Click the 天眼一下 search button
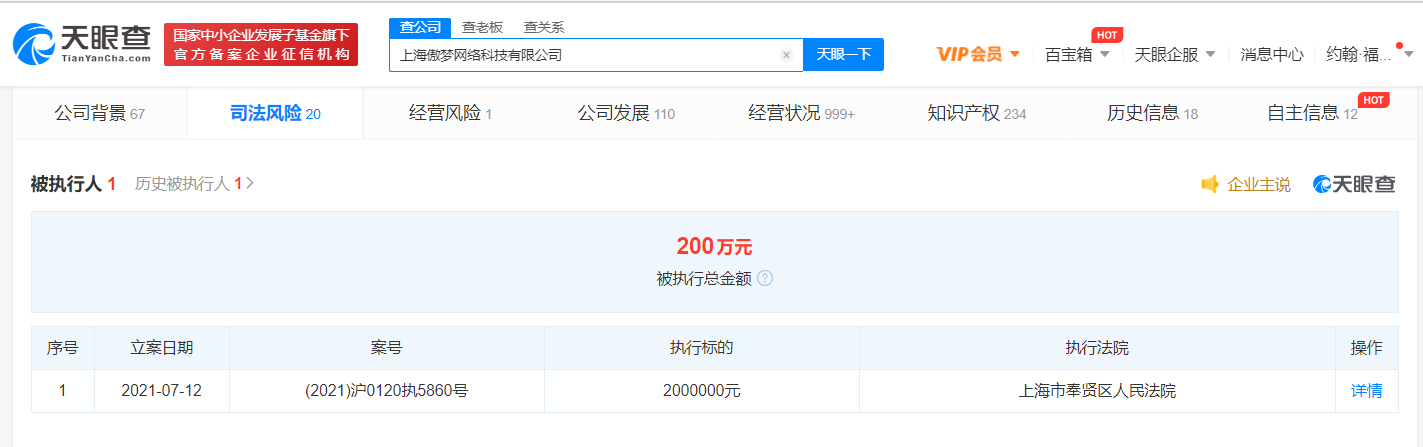1423x447 pixels. point(843,55)
